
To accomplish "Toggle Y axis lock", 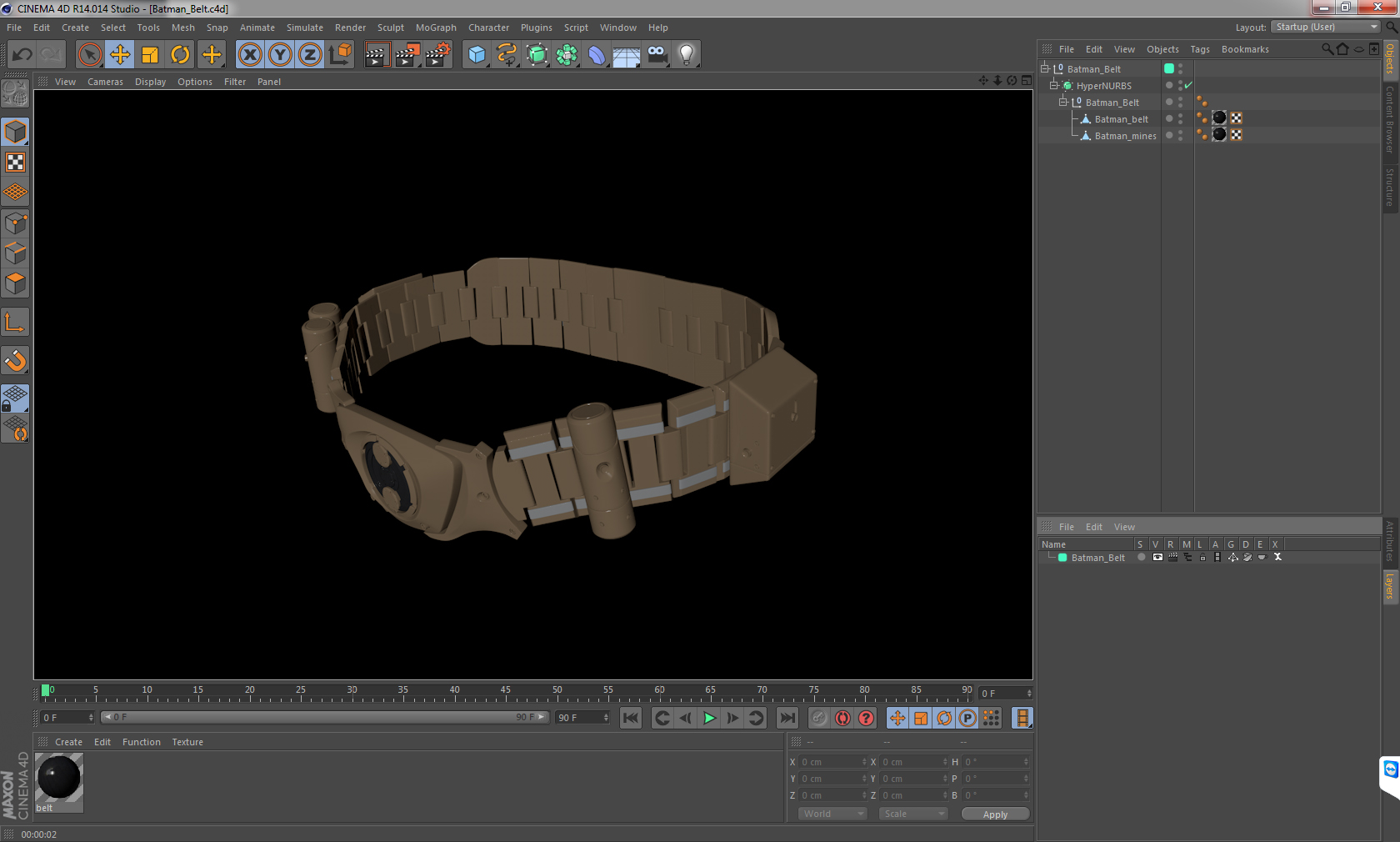I will (x=280, y=55).
